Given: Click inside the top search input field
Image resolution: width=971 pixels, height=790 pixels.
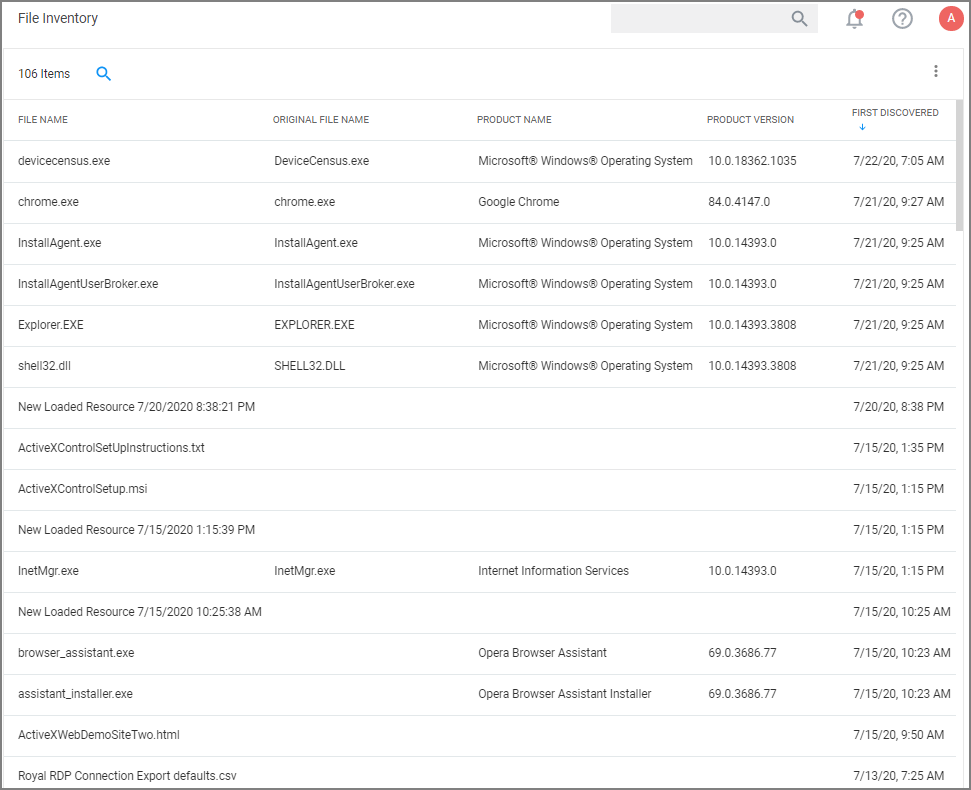Looking at the screenshot, I should point(700,18).
